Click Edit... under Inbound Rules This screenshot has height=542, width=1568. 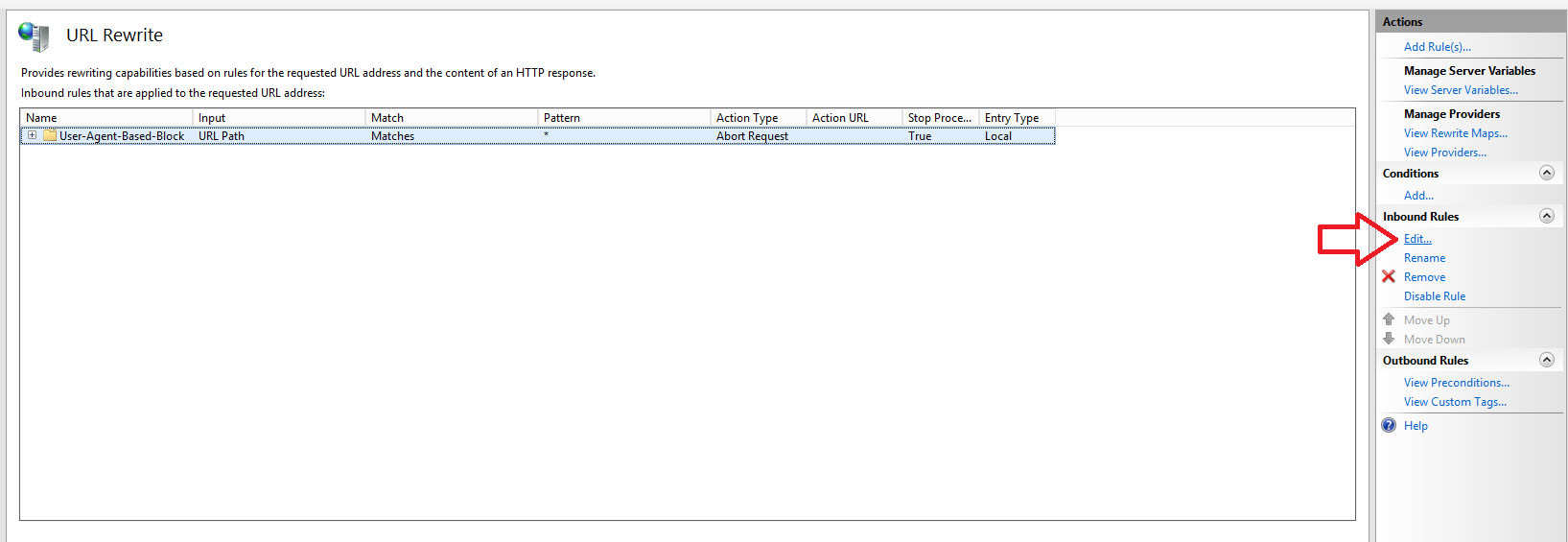point(1417,239)
